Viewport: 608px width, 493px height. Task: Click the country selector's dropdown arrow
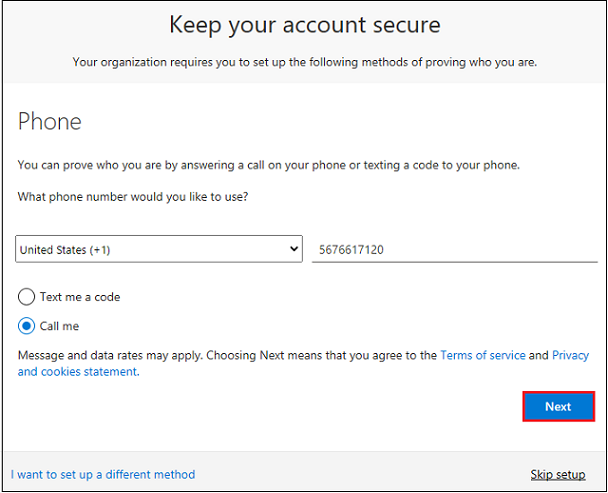(293, 250)
